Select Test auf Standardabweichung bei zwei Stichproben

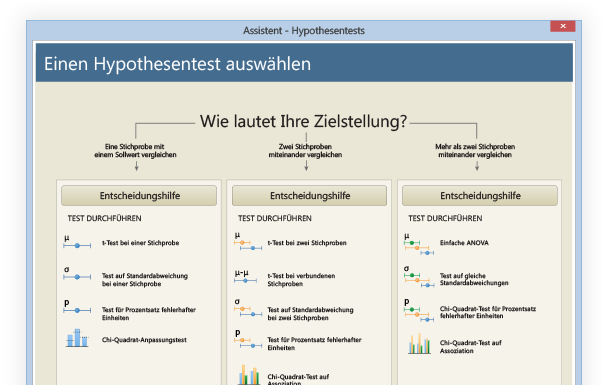tap(310, 314)
